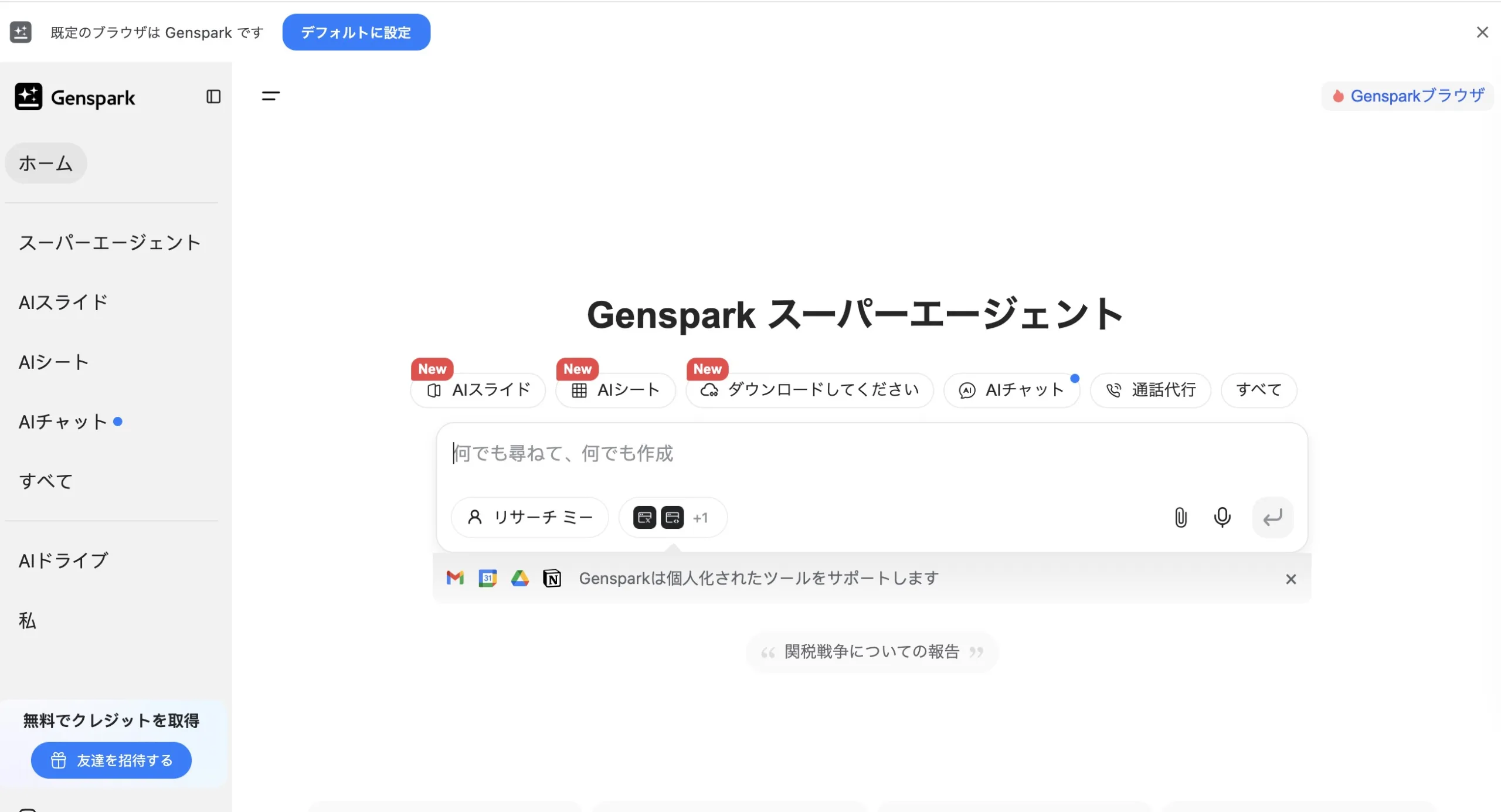Screen dimensions: 1501x812
Task: Submit prompt with enter arrow button
Action: (1273, 517)
